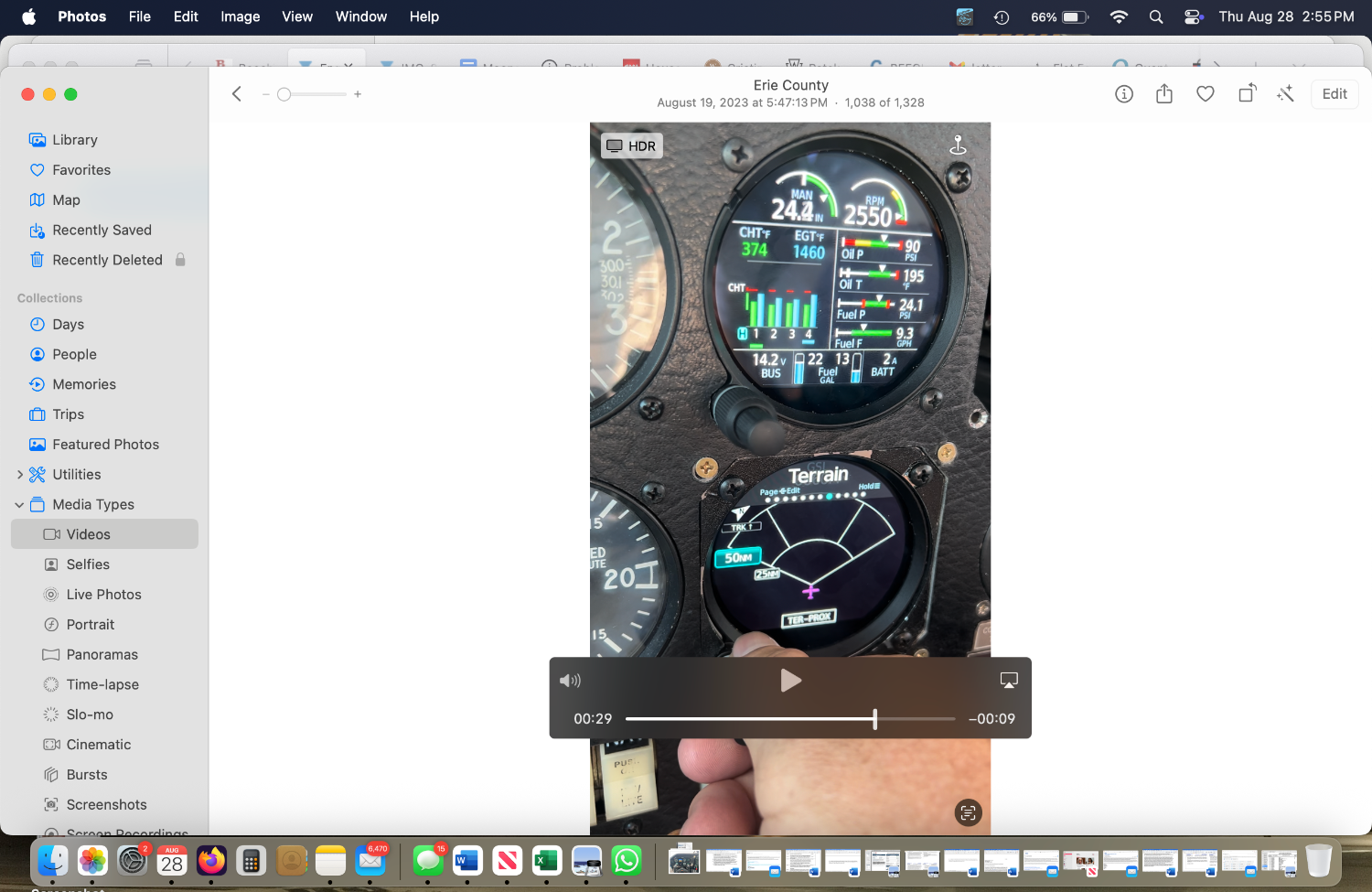Open the File menu
The height and width of the screenshot is (892, 1372).
click(140, 16)
